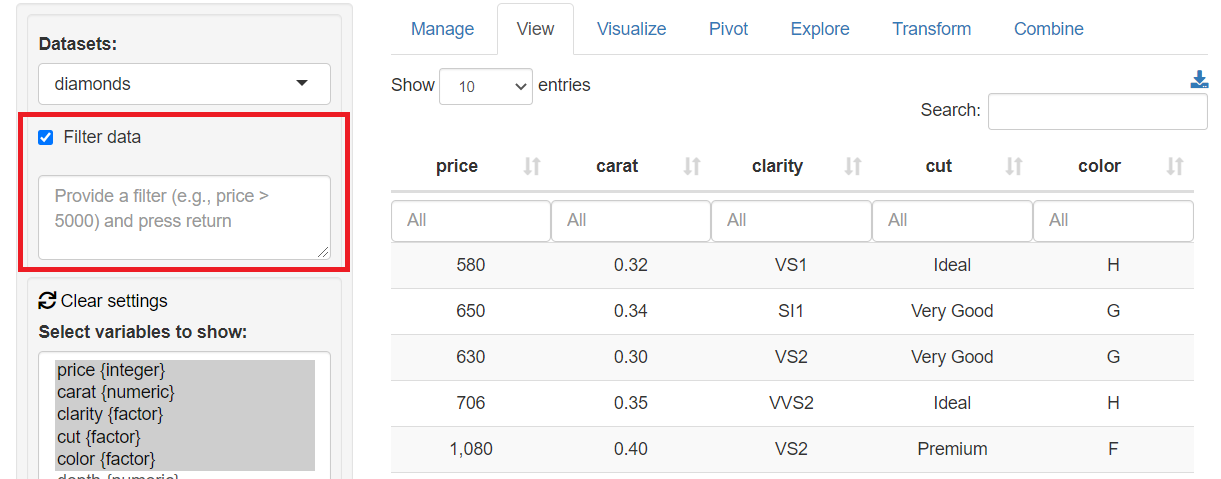Sort table by carat column arrows

pos(692,167)
